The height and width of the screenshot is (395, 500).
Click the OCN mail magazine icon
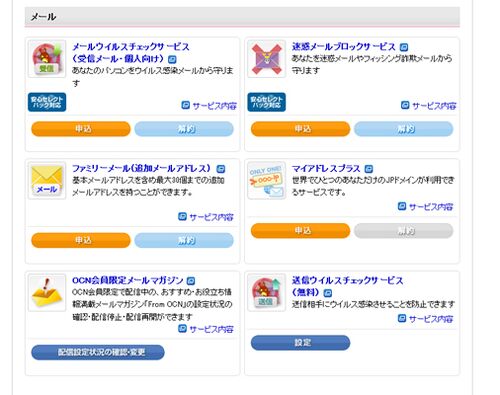[x=47, y=293]
